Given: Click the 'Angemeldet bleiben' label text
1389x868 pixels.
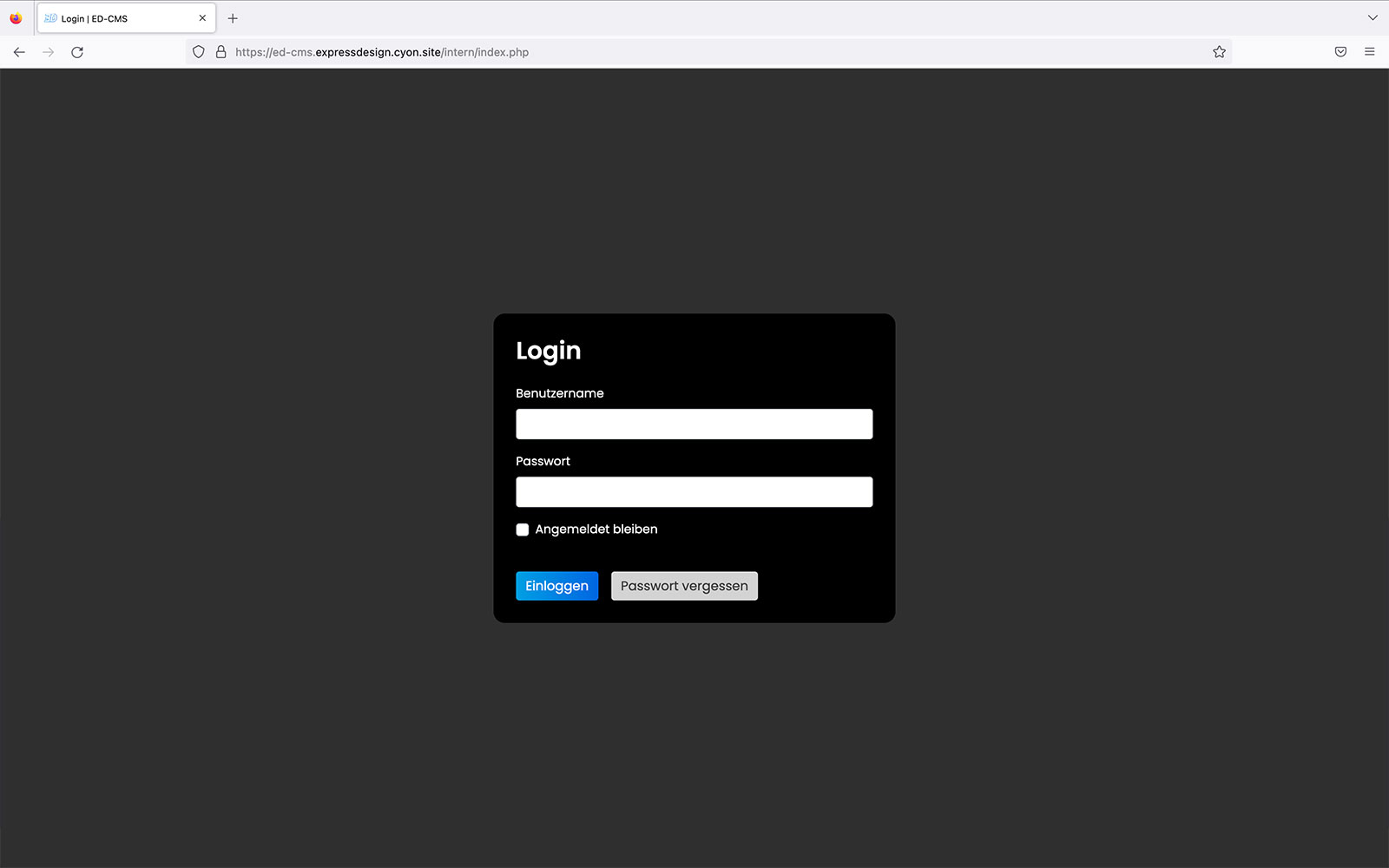Looking at the screenshot, I should 596,529.
